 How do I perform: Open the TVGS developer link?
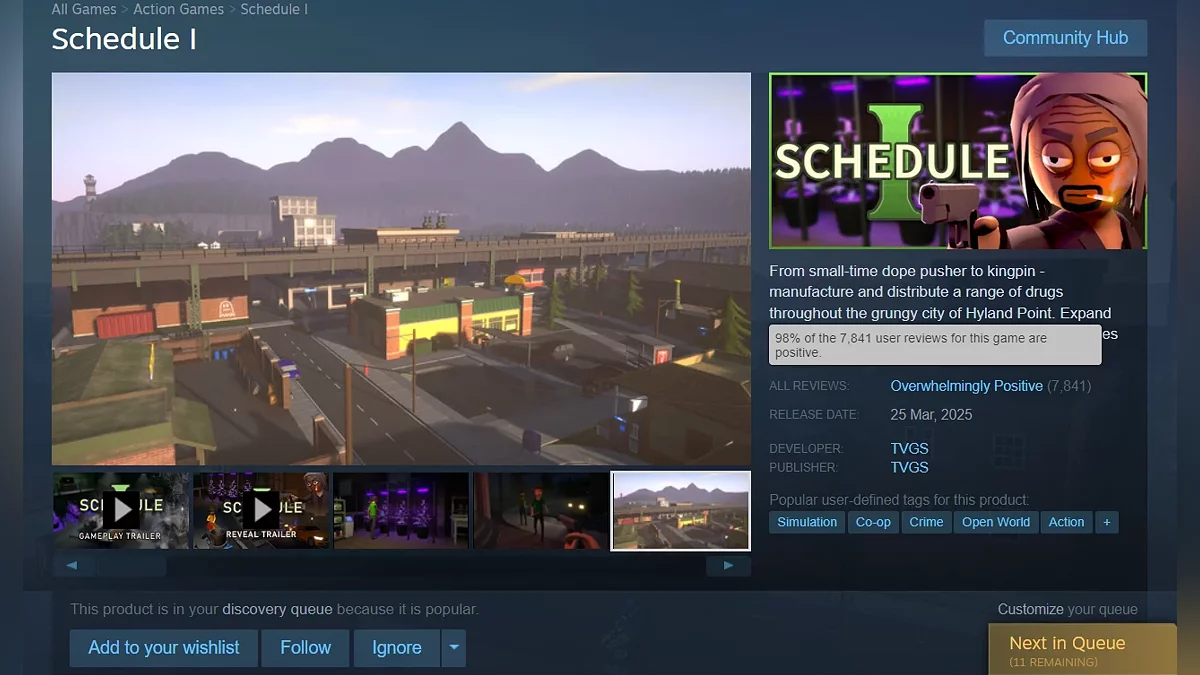909,449
